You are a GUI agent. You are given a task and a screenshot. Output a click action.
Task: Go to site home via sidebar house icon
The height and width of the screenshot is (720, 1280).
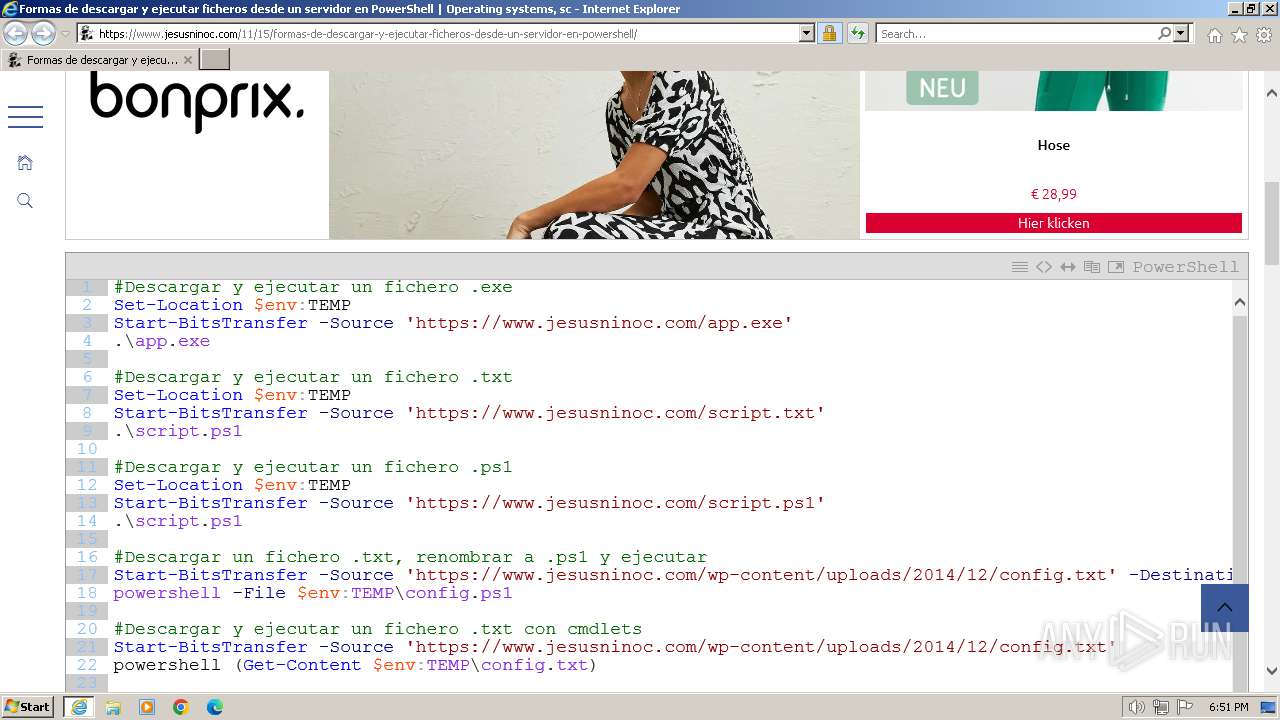25,162
